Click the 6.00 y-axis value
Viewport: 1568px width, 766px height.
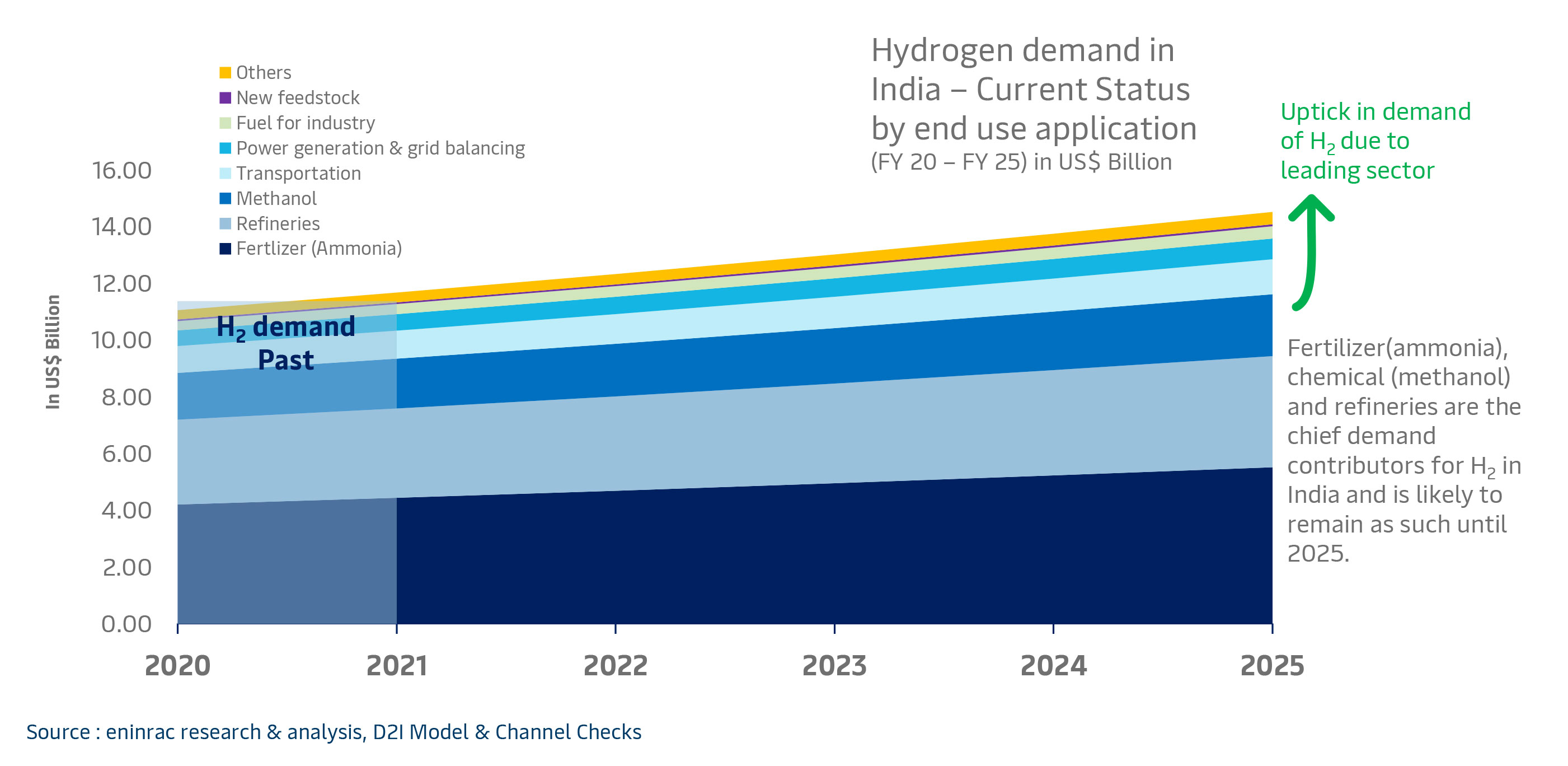click(x=126, y=454)
